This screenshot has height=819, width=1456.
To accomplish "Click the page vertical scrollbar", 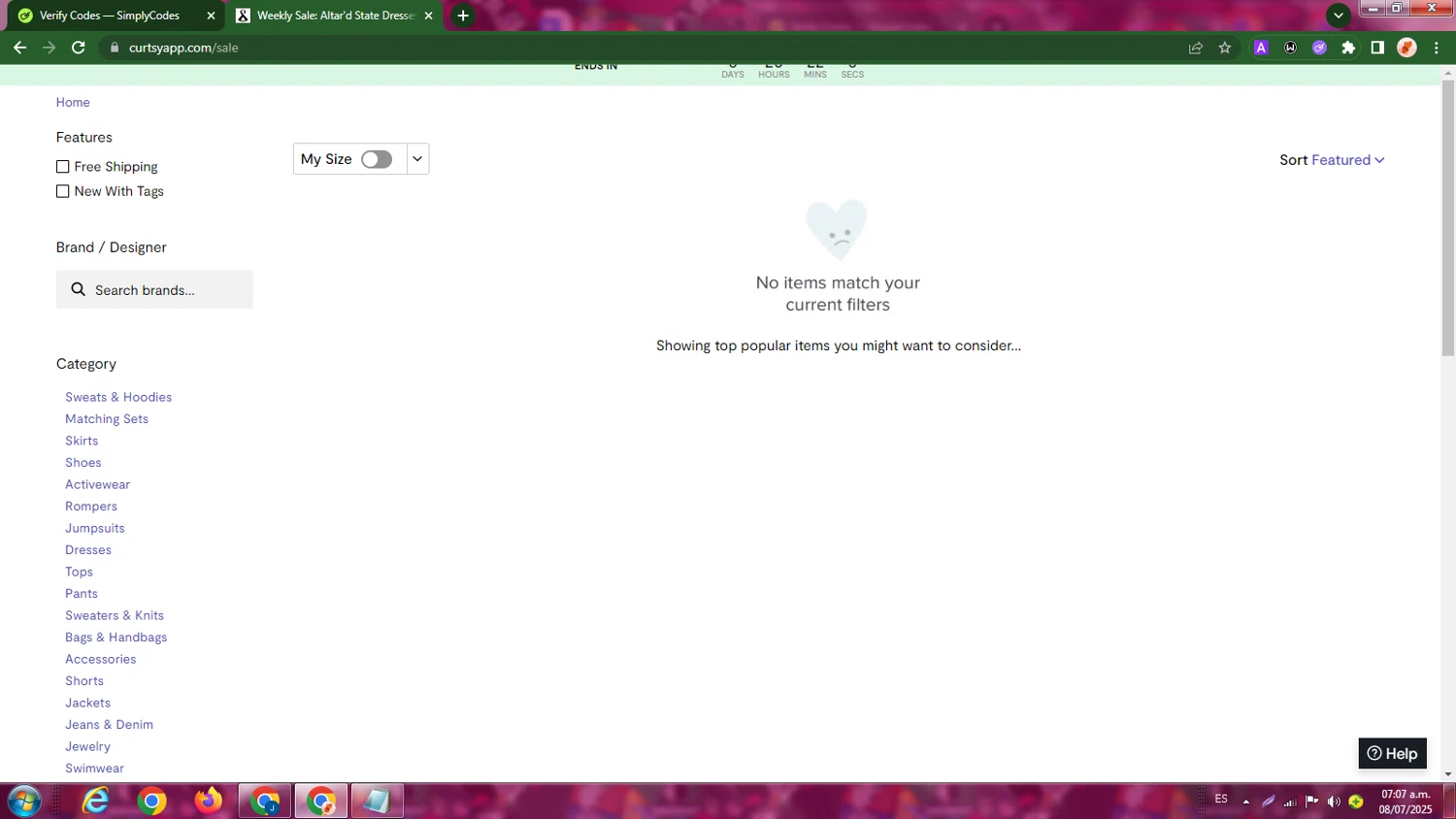I will point(1448,218).
